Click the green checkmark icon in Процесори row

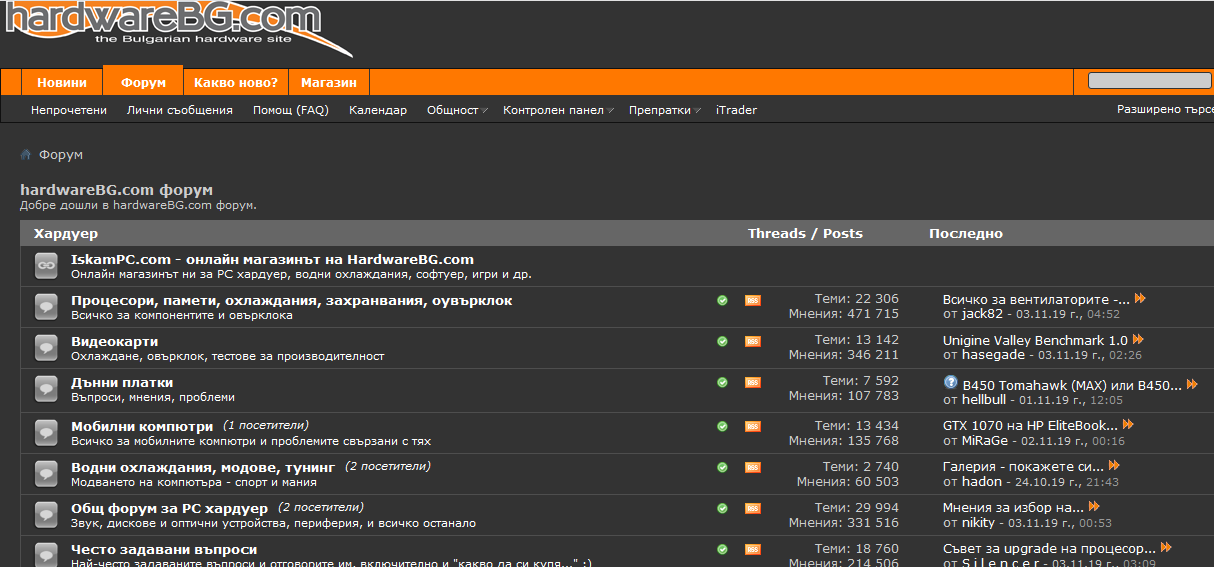722,300
